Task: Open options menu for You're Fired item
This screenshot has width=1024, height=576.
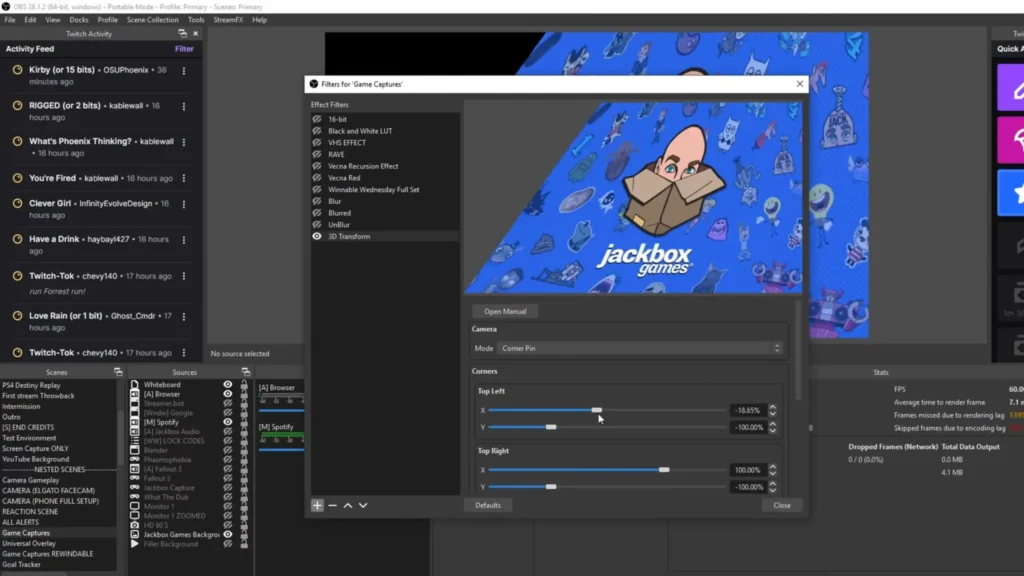Action: [184, 178]
